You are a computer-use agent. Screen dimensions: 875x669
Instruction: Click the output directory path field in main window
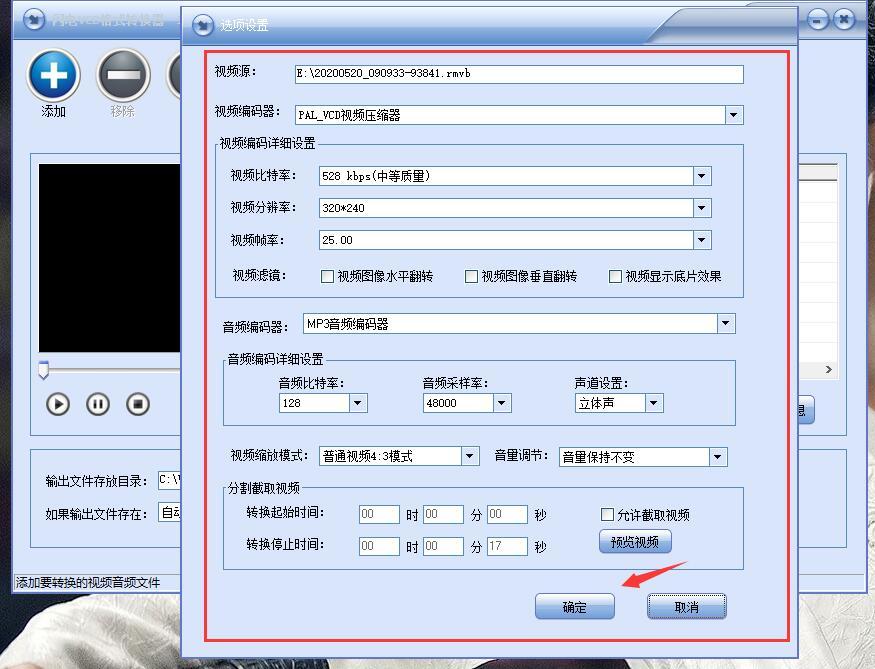pos(170,480)
